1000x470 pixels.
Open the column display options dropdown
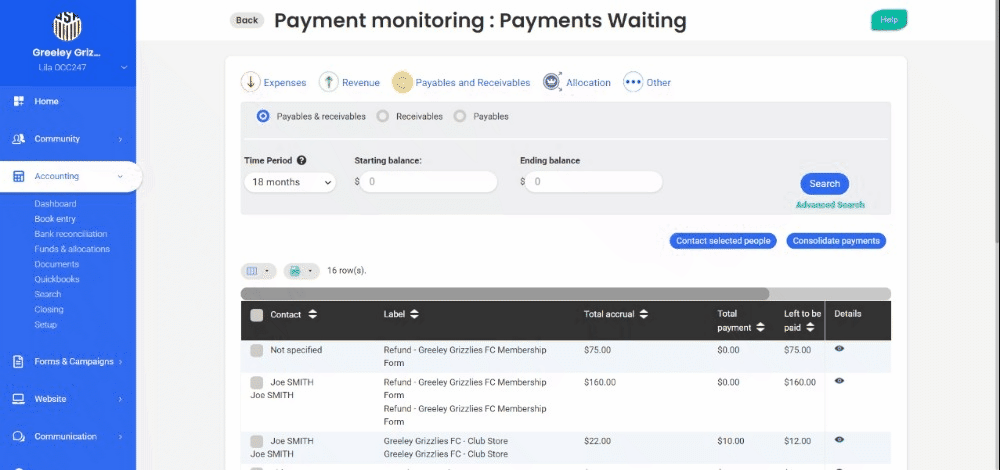coord(258,271)
